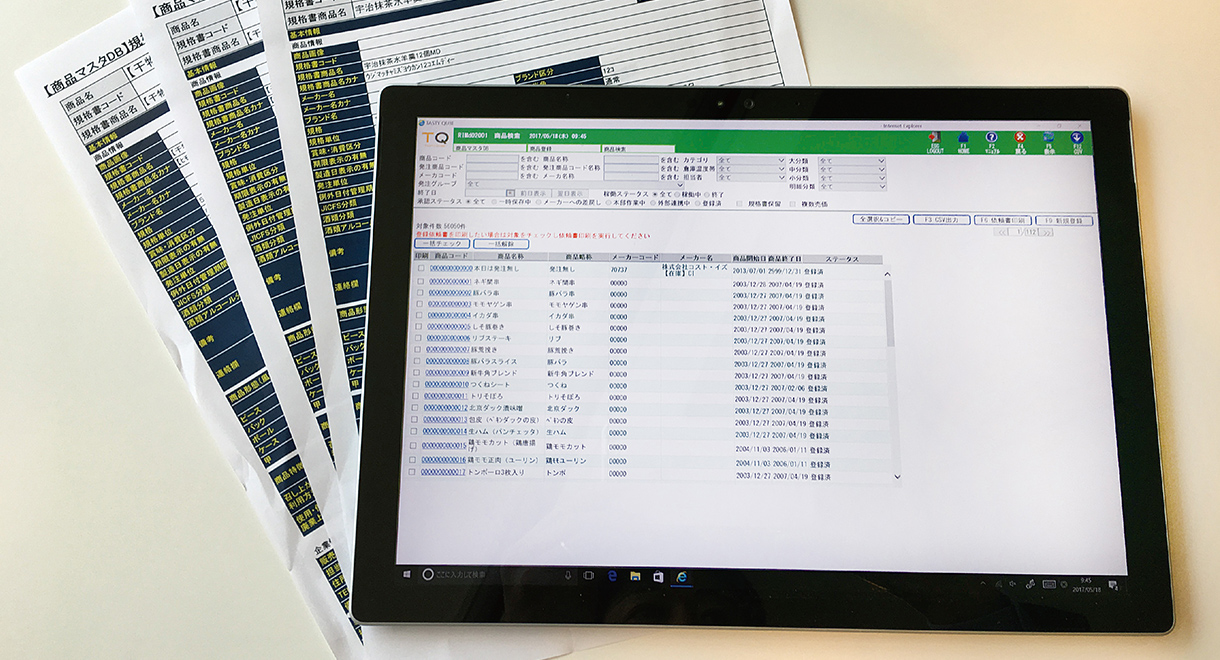This screenshot has height=660, width=1220.
Task: Open Microsoft Edge in the taskbar
Action: pyautogui.click(x=611, y=576)
